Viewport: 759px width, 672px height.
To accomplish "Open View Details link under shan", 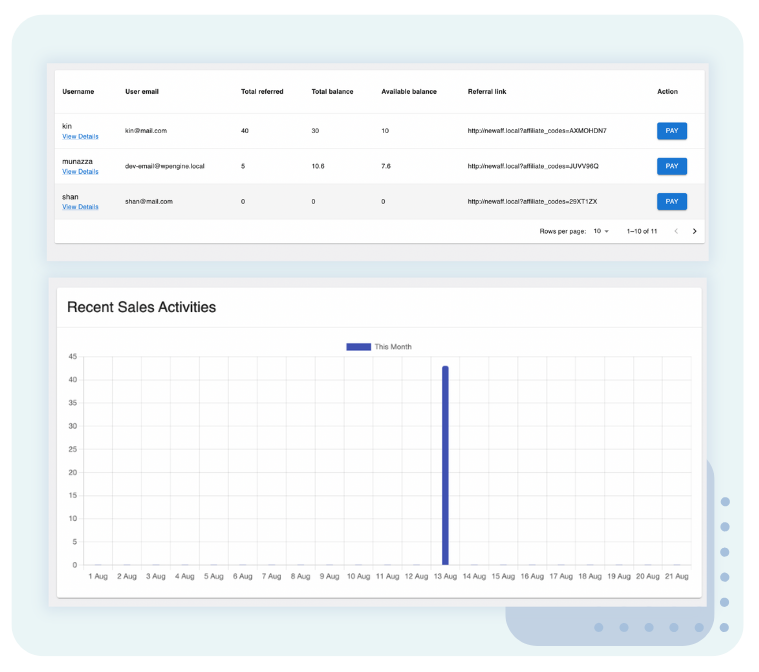I will [80, 207].
